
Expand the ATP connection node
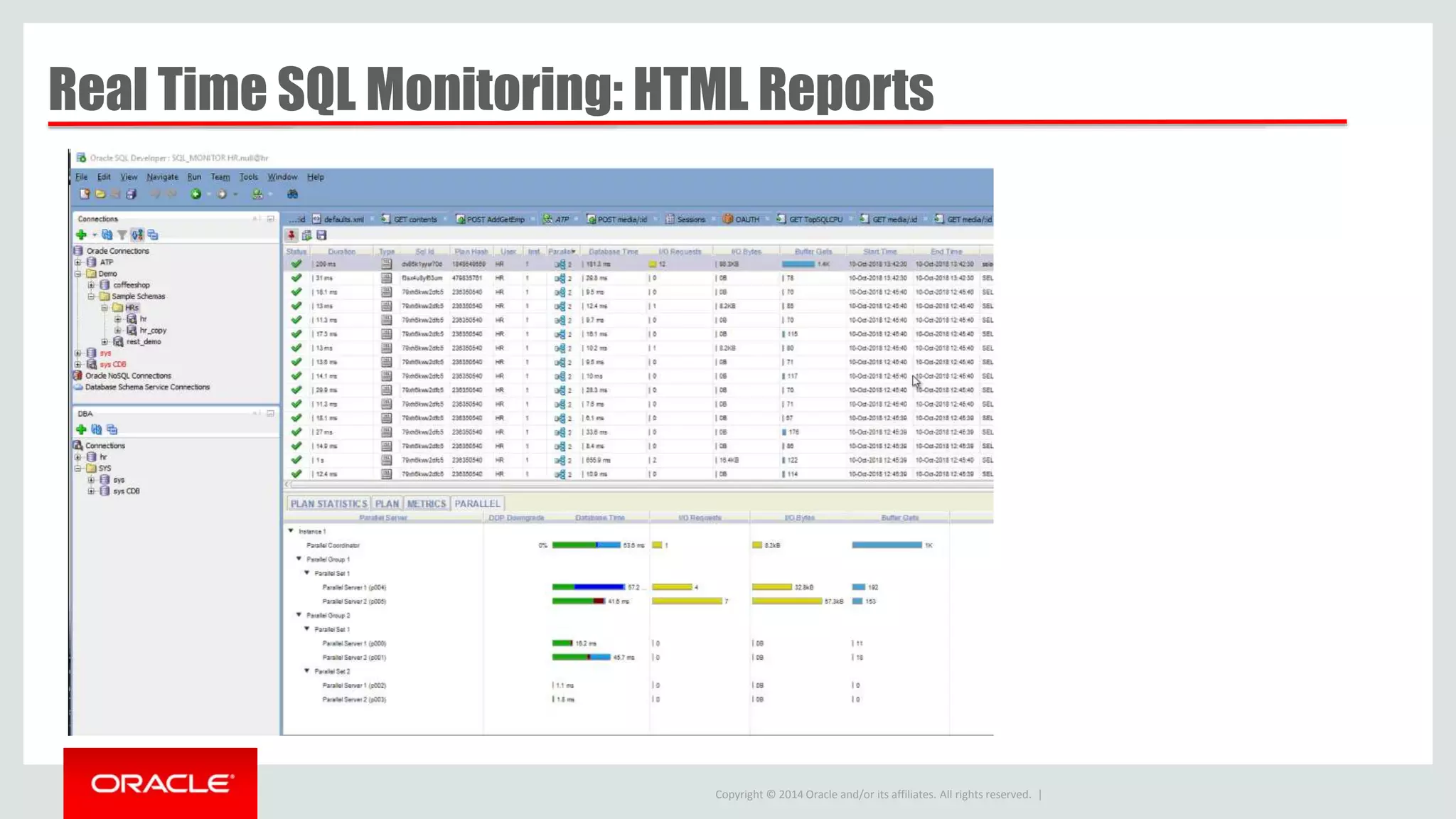[x=78, y=262]
